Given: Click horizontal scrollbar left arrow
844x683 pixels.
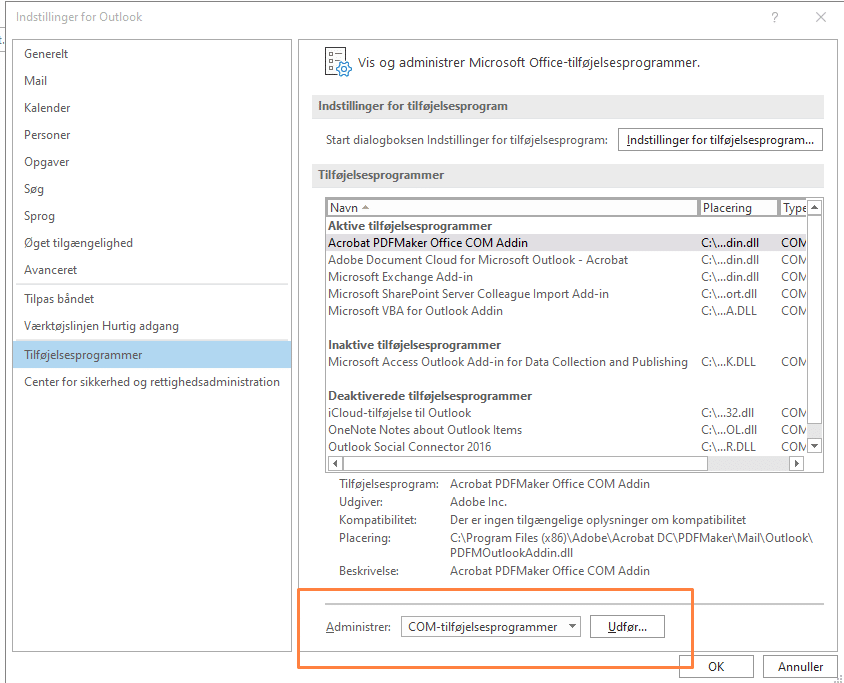Looking at the screenshot, I should coord(335,464).
